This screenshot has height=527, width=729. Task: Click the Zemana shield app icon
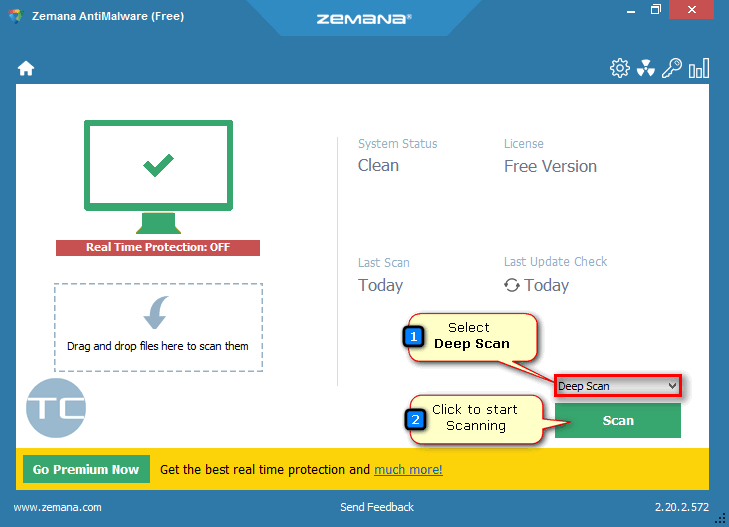tap(16, 16)
